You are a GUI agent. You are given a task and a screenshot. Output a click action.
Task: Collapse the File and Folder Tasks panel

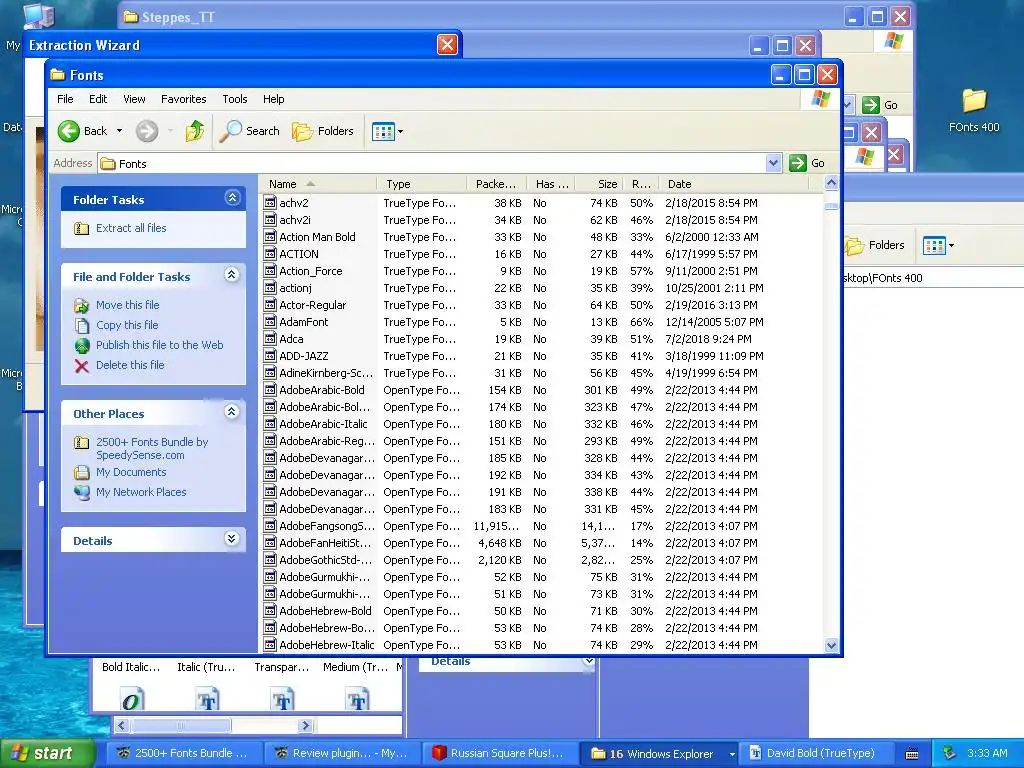coord(232,275)
